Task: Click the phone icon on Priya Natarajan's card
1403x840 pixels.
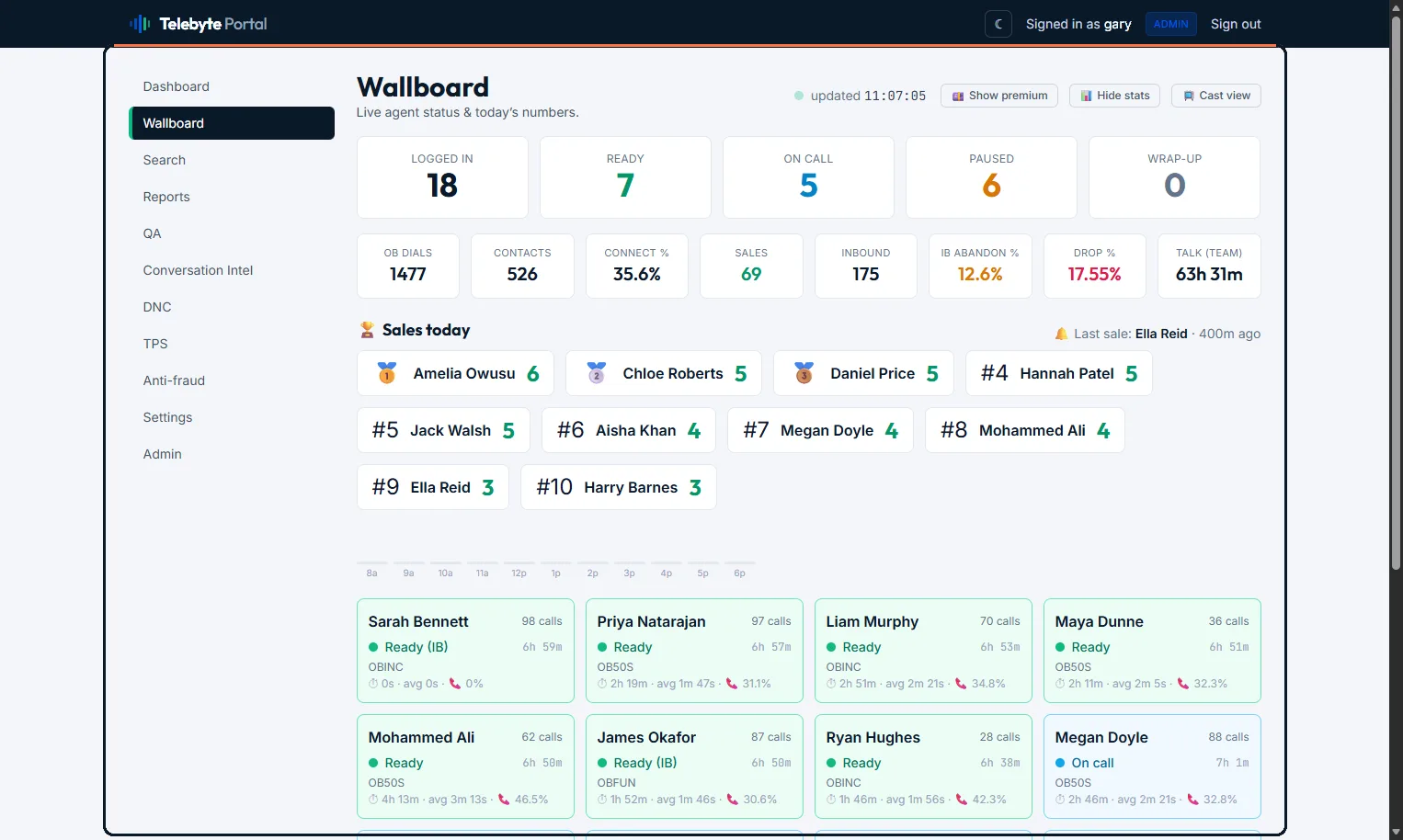Action: 732,684
